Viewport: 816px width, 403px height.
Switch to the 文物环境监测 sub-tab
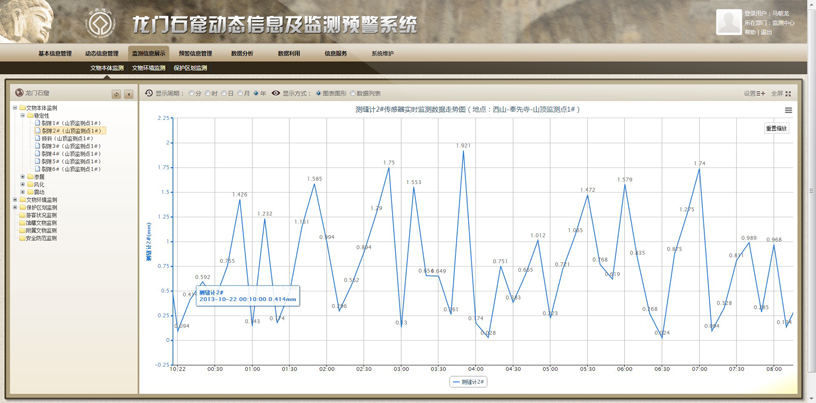[x=149, y=68]
